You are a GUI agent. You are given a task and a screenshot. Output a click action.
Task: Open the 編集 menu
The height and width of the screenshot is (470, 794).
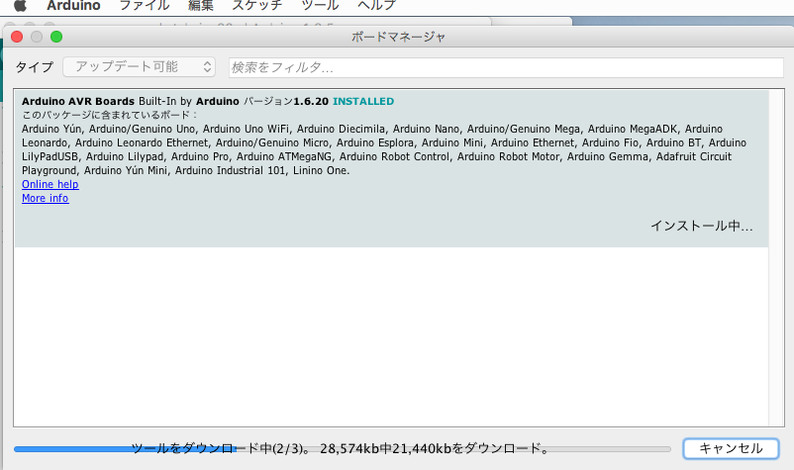point(201,6)
